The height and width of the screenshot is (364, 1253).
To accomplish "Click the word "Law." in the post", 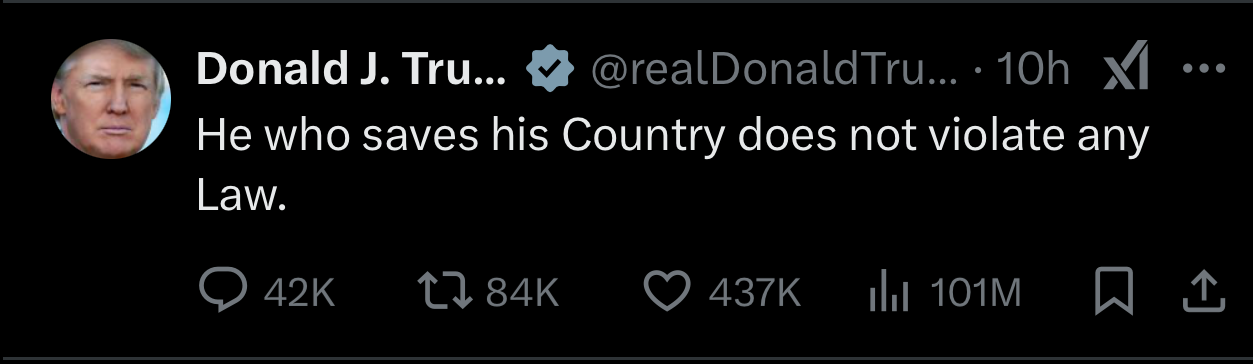I will [x=242, y=196].
